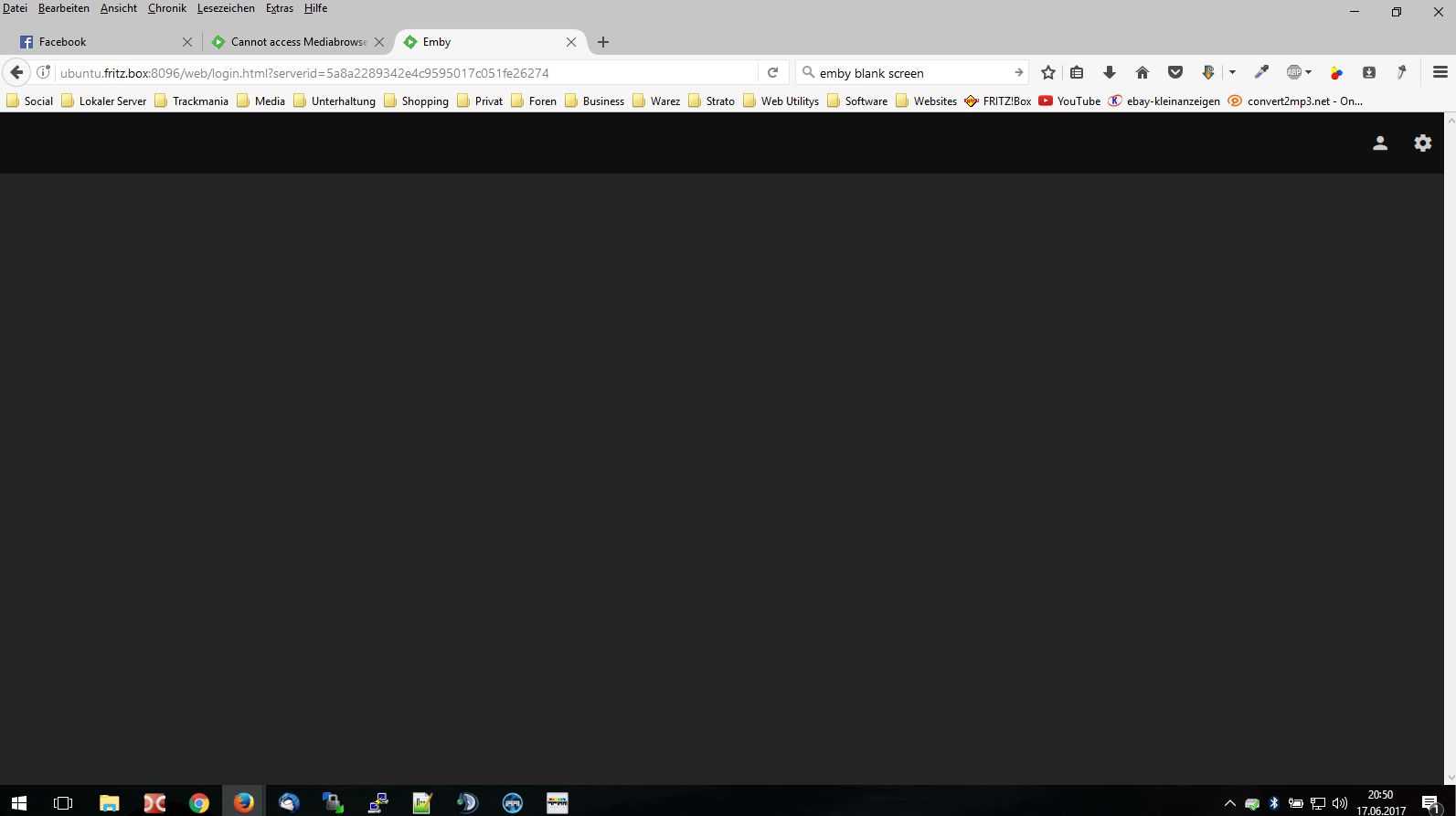The height and width of the screenshot is (816, 1456).
Task: Open the convert2mp3.net bookmark
Action: [1296, 101]
